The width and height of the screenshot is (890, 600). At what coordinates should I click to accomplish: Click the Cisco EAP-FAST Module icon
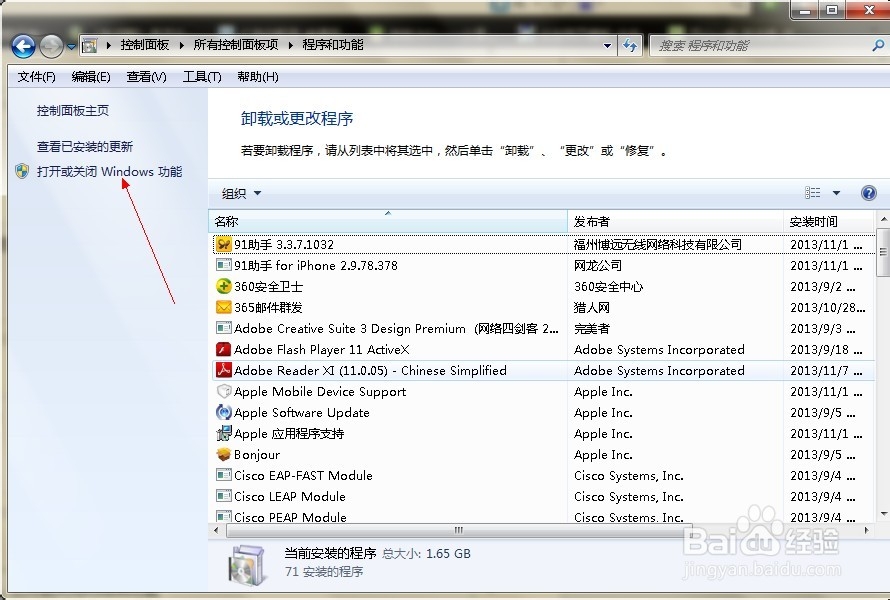click(x=224, y=475)
